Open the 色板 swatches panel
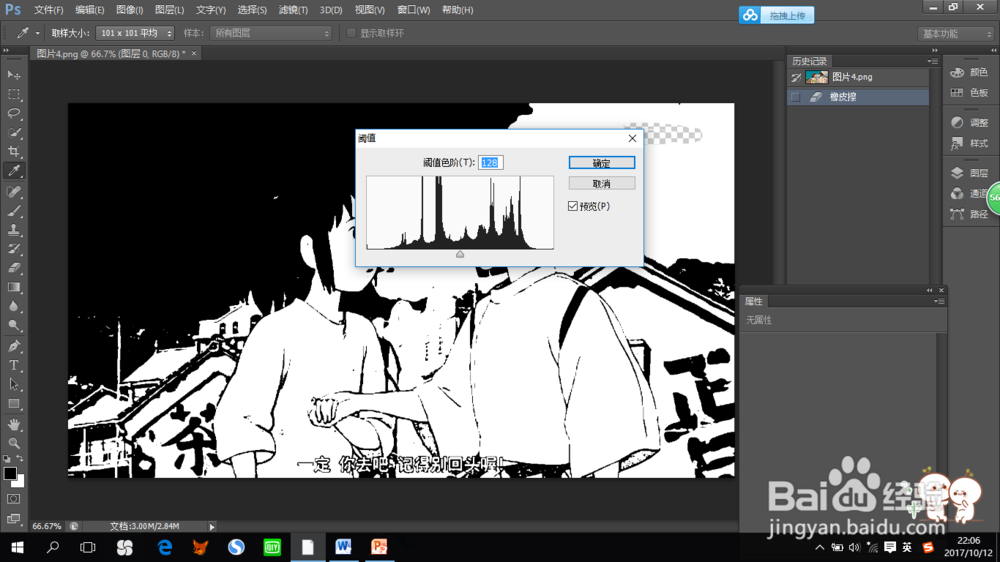 tap(969, 92)
